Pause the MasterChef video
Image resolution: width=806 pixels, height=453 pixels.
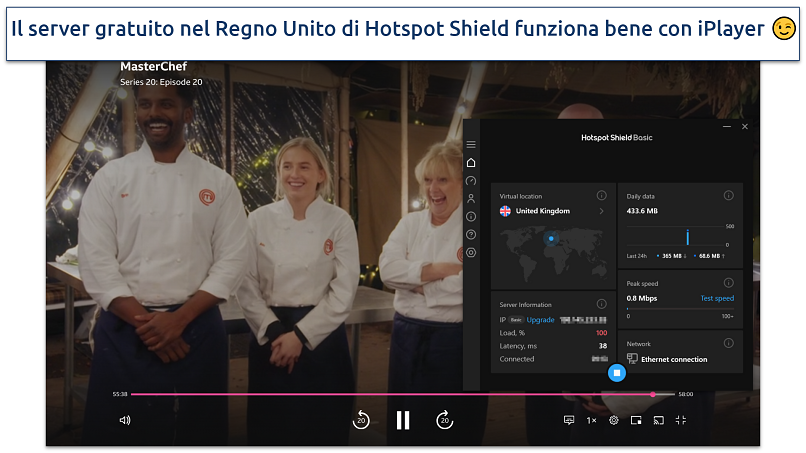403,421
